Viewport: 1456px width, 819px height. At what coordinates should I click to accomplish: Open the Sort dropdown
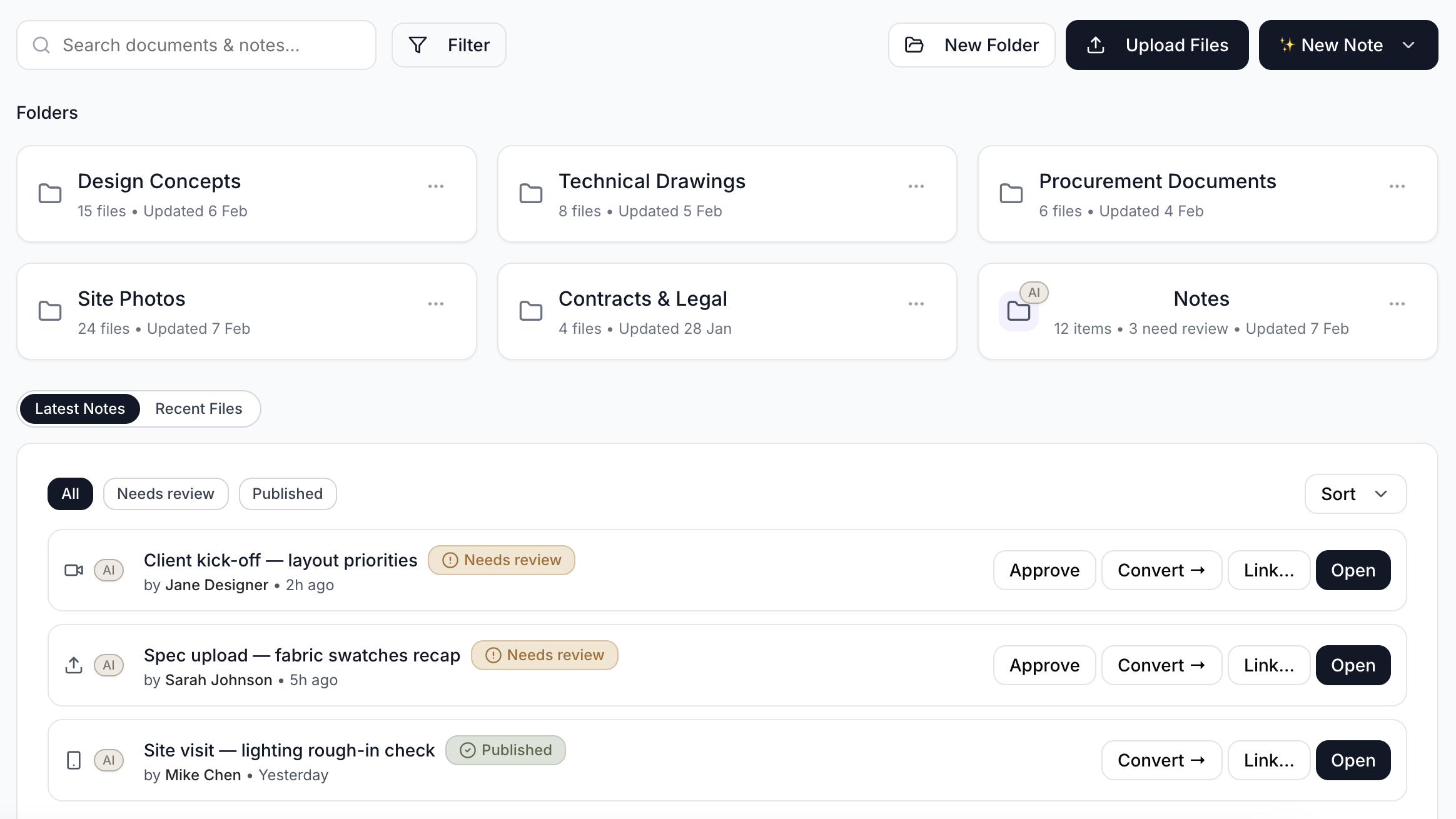click(1355, 494)
